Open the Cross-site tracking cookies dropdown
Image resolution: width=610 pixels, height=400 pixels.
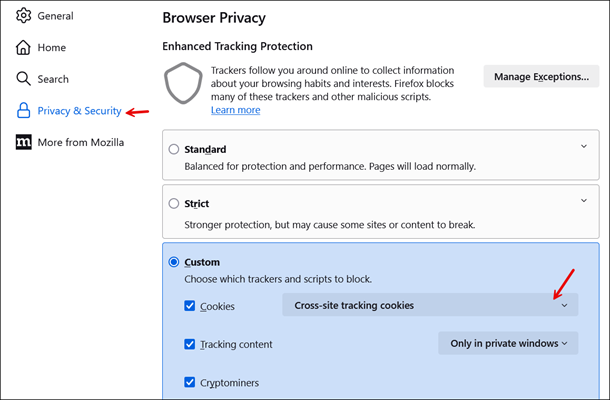click(x=430, y=305)
